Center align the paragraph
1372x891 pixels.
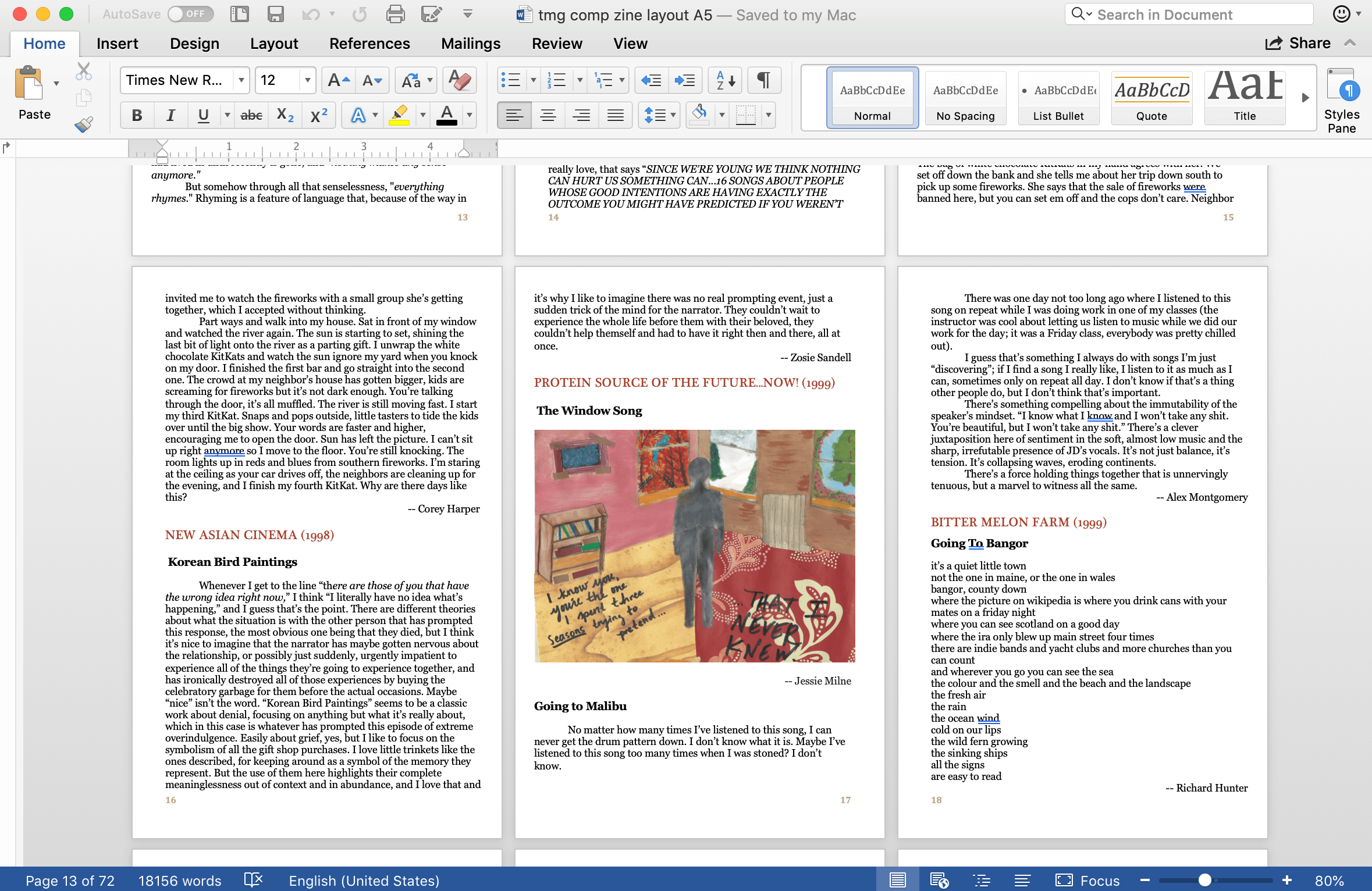coord(548,115)
